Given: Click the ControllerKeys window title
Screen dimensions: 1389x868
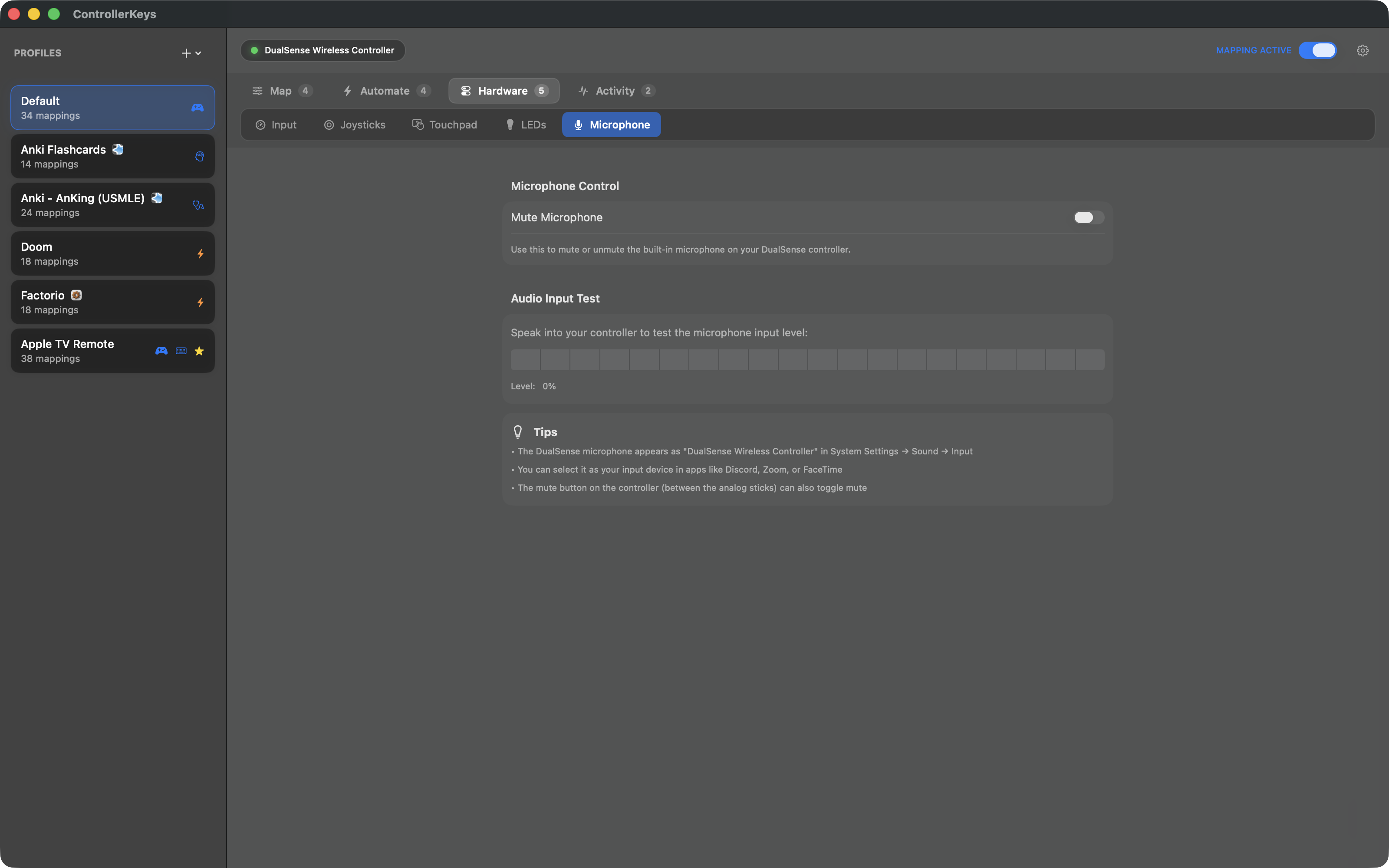Looking at the screenshot, I should tap(114, 14).
